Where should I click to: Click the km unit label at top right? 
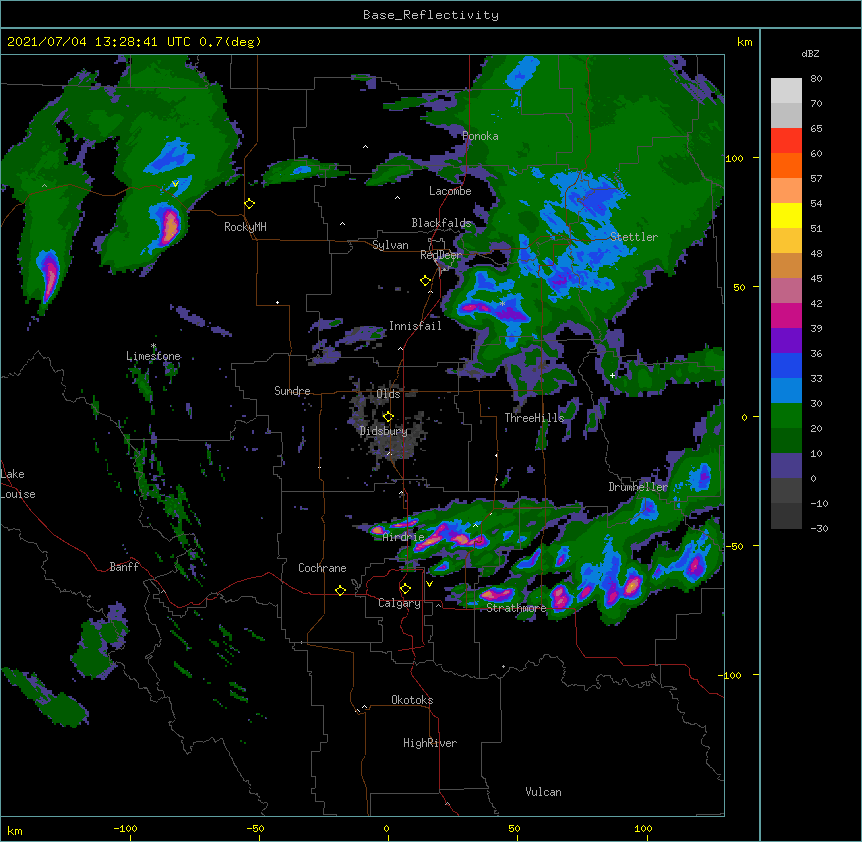(744, 42)
